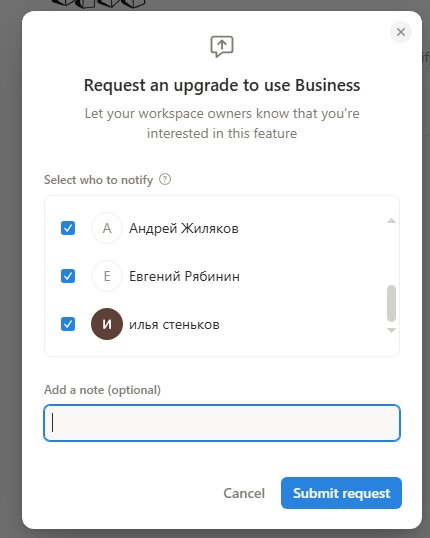Uncheck илья стеньков checkbox
Screen dimensions: 430x538
(68, 324)
